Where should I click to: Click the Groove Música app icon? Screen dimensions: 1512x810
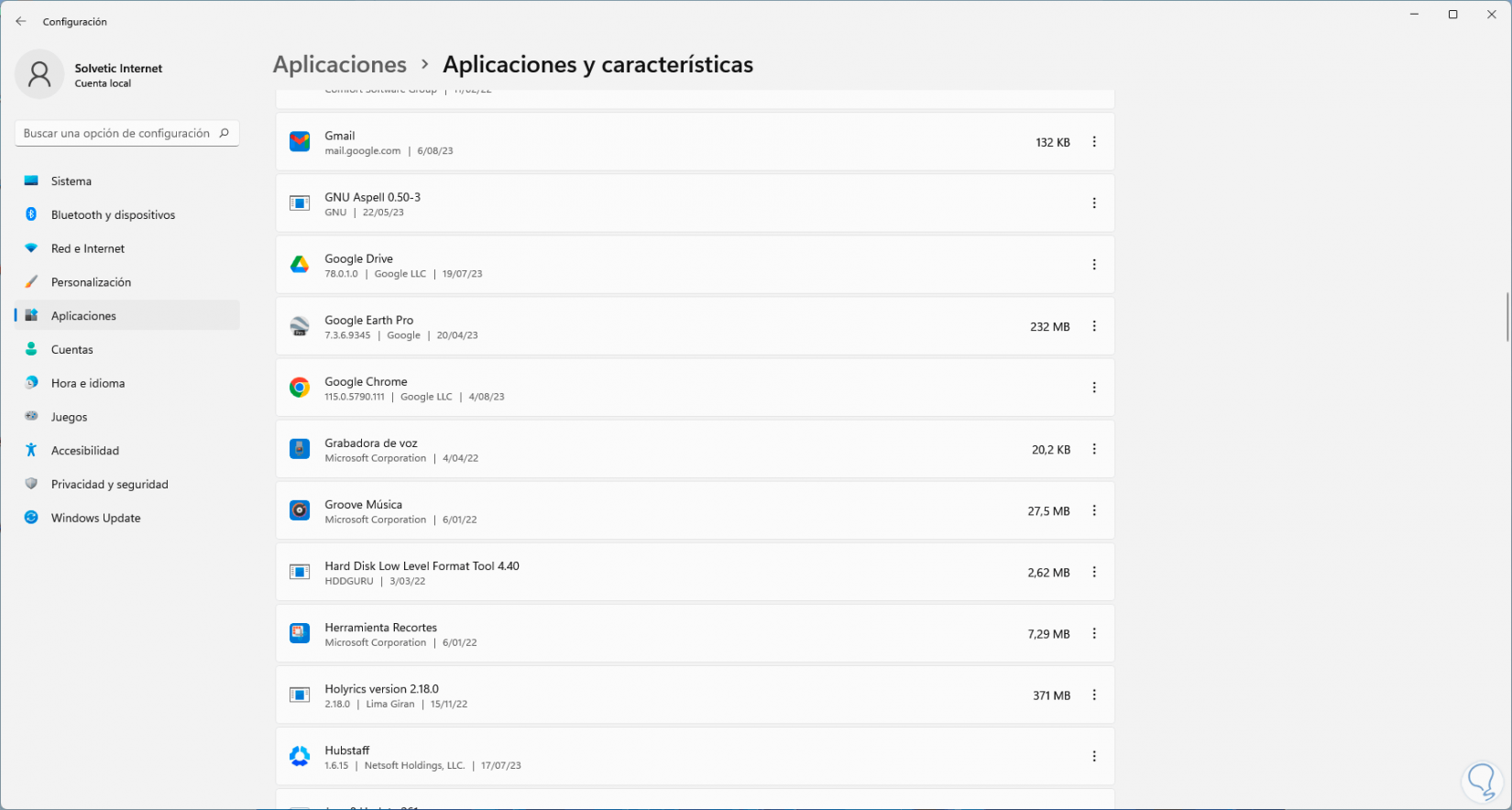[x=300, y=510]
